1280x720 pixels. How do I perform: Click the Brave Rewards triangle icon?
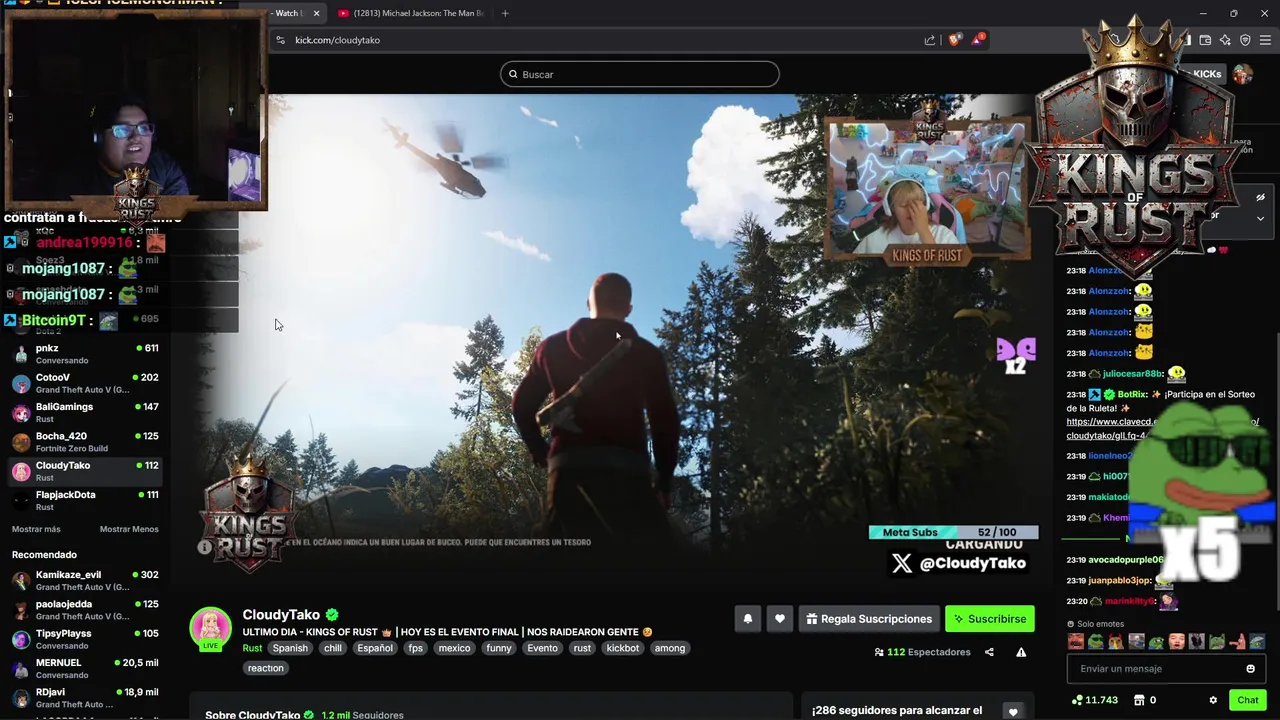[x=977, y=40]
